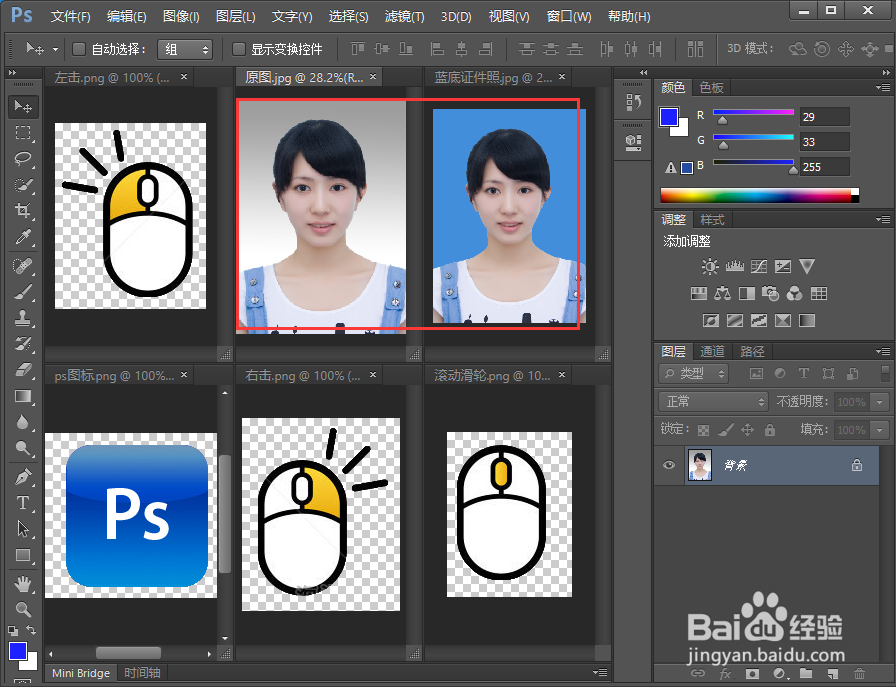
Task: Switch to the 通道 tab
Action: click(x=710, y=351)
